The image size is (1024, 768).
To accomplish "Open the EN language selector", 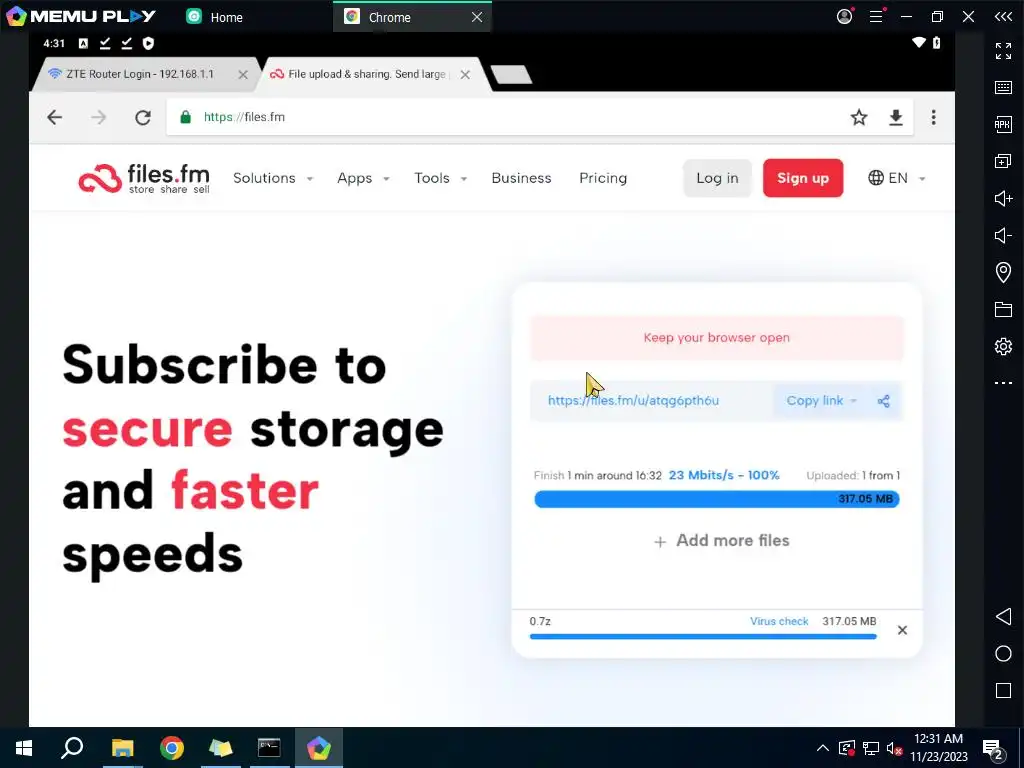I will [x=896, y=178].
